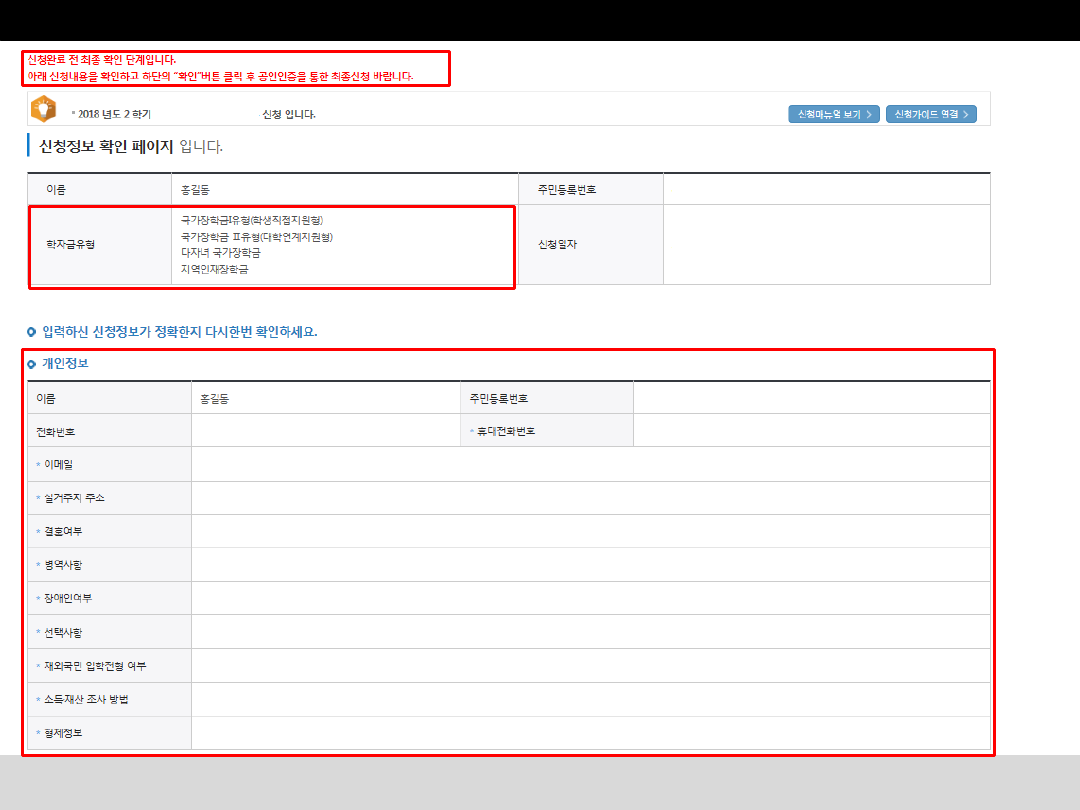Click the 휴대전화번호 value cell
Viewport: 1080px width, 810px height.
[811, 431]
